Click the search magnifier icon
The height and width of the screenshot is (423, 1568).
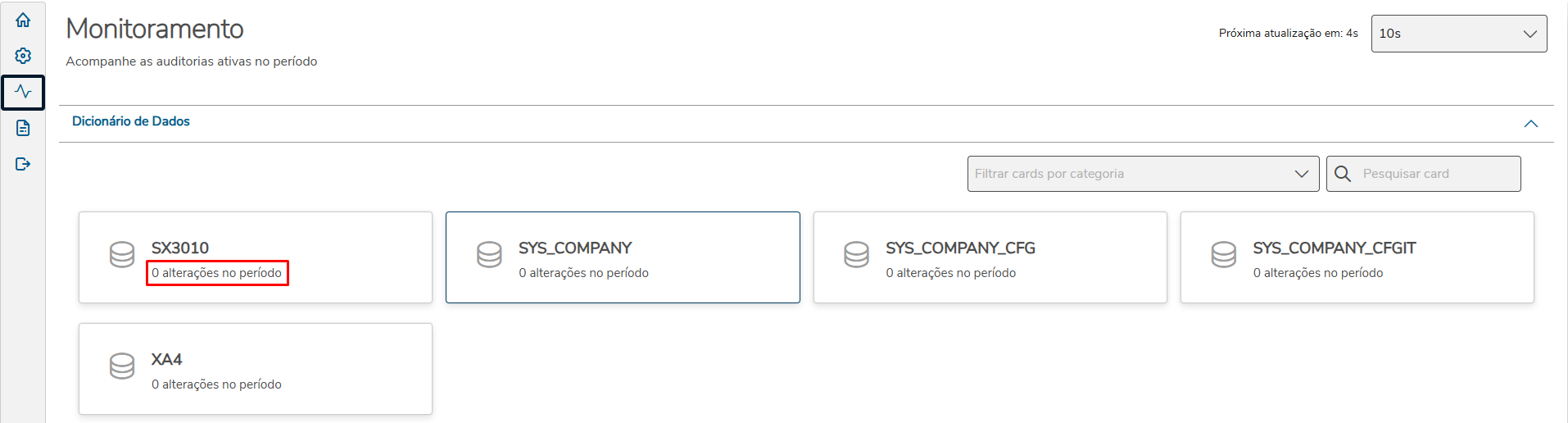(x=1343, y=174)
